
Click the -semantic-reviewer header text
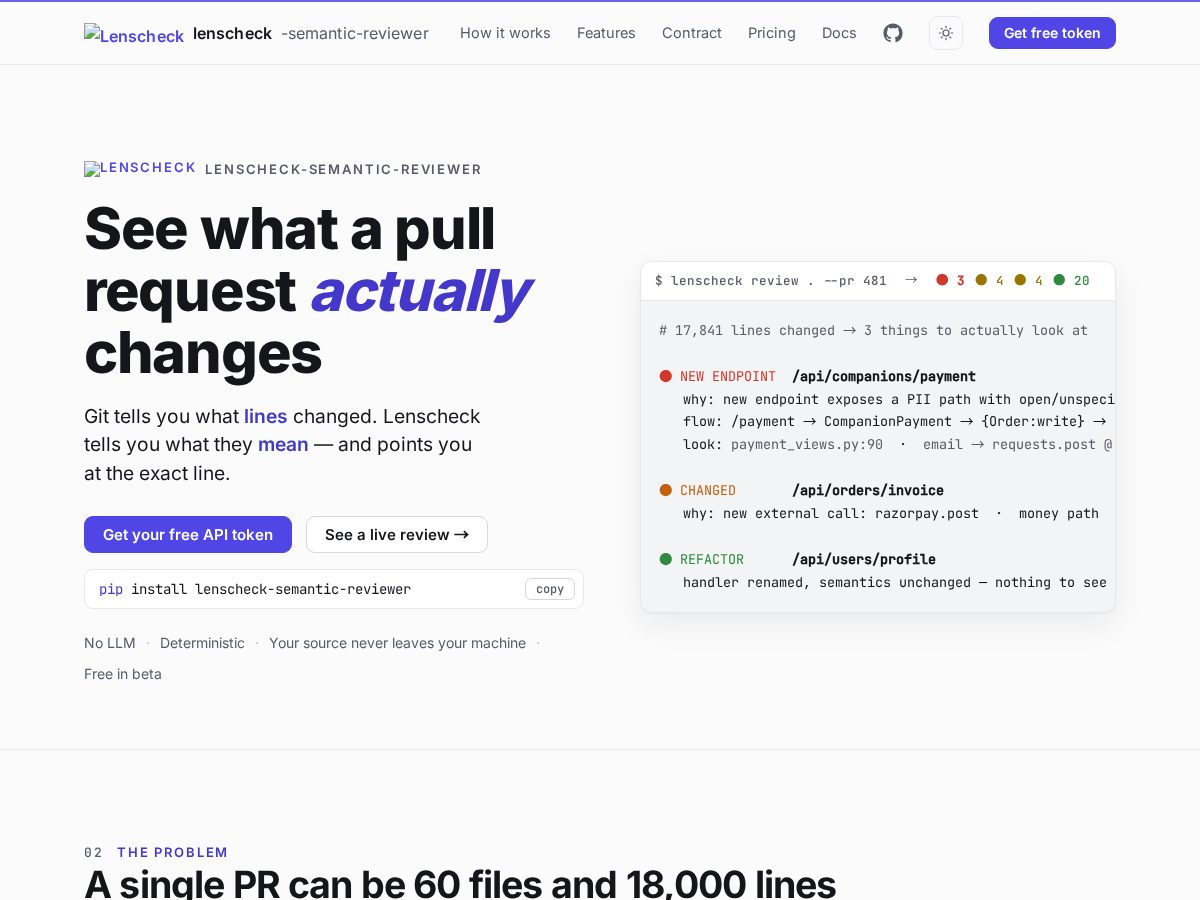pos(355,33)
